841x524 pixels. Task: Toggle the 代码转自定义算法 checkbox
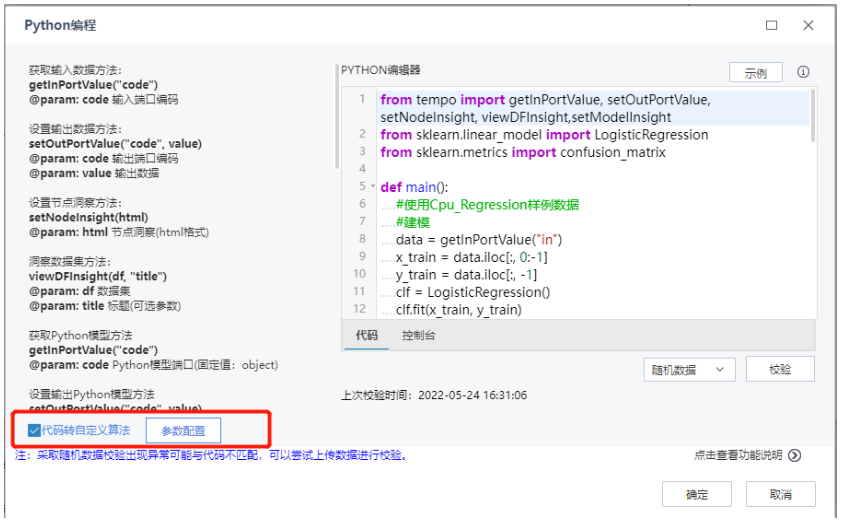[35, 430]
